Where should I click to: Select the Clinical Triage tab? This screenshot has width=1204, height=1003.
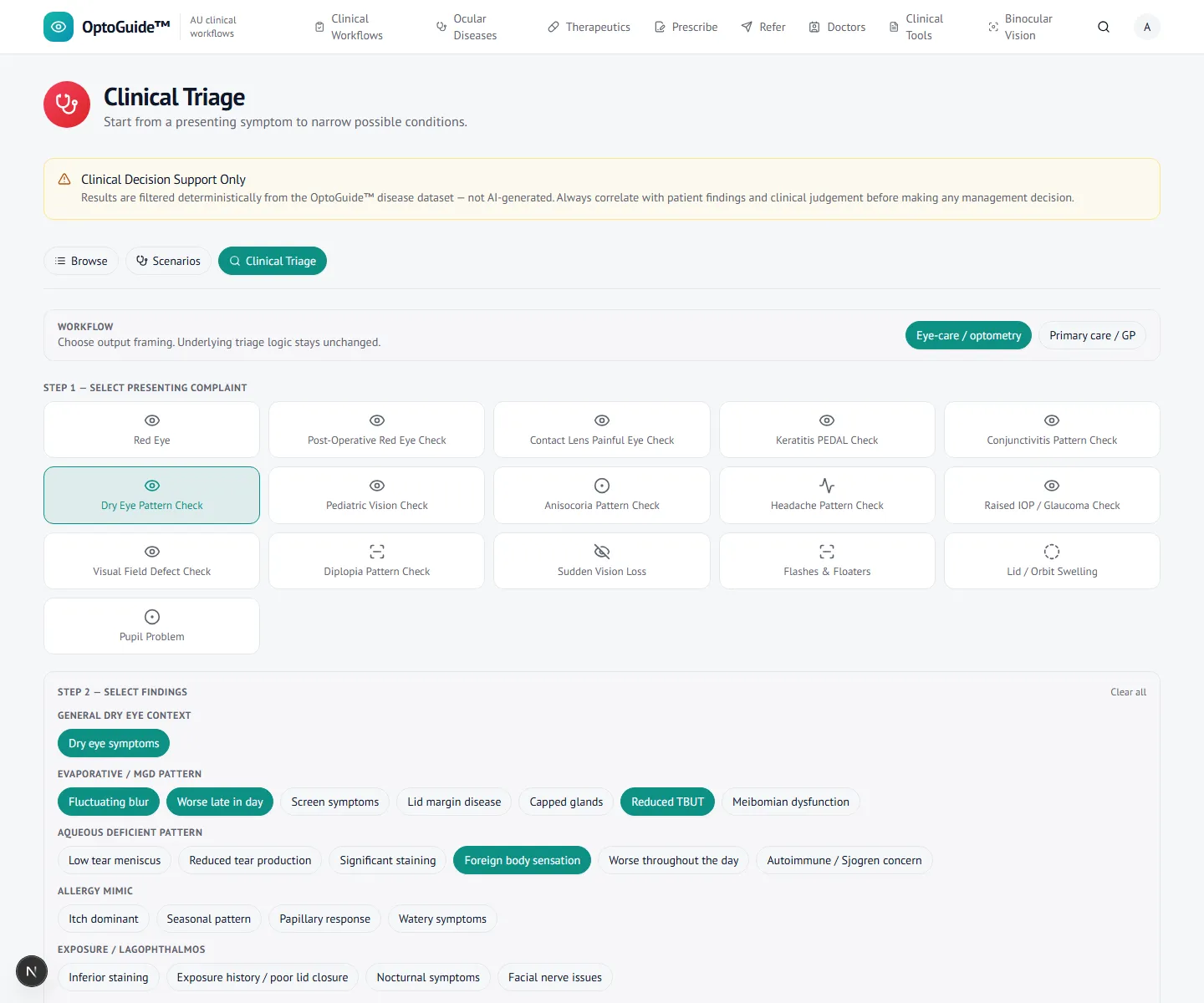[273, 261]
